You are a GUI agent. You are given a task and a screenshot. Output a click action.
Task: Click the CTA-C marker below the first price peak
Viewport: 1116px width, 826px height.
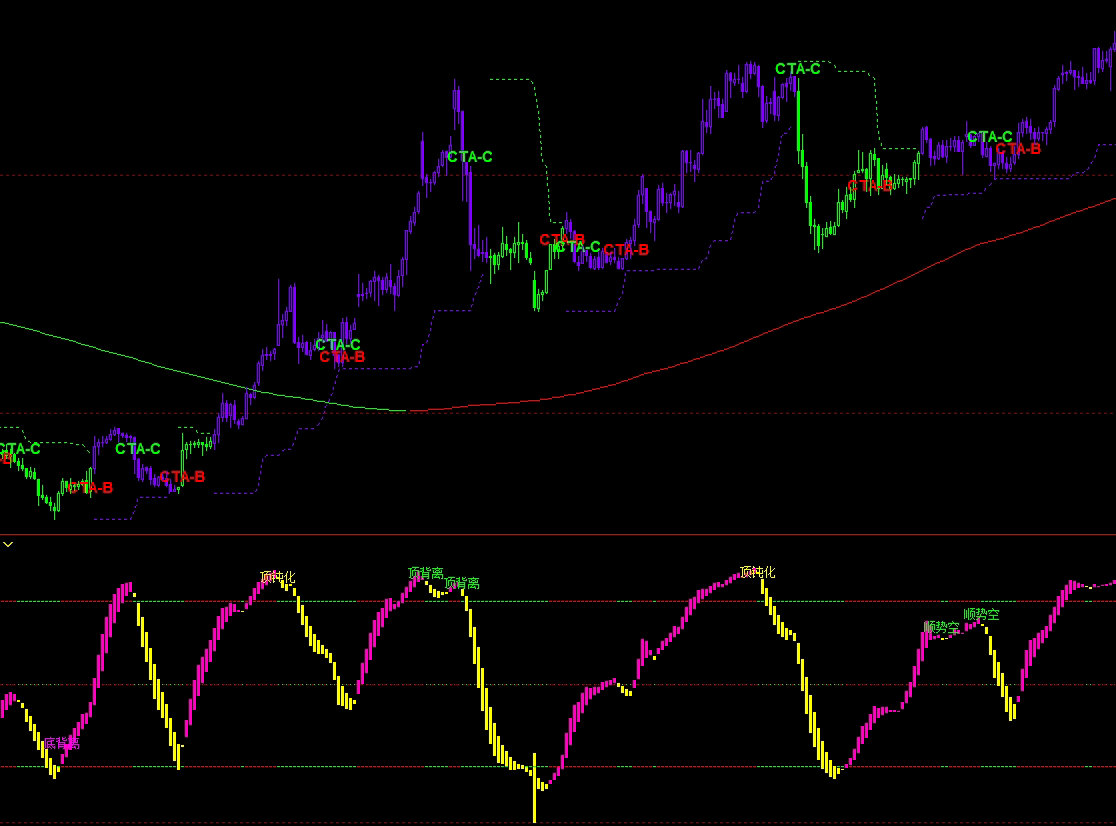coord(469,157)
